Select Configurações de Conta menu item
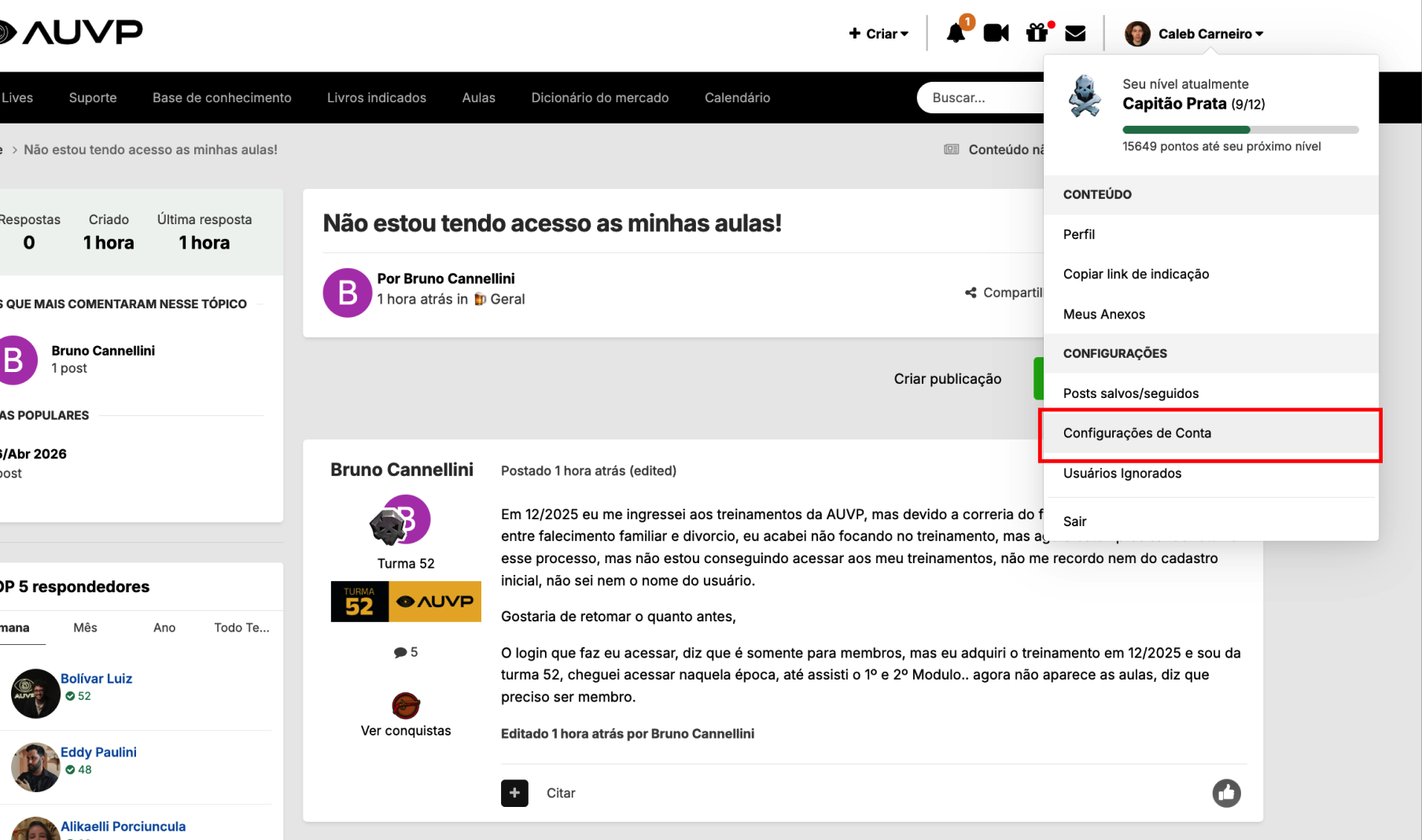 [x=1136, y=433]
